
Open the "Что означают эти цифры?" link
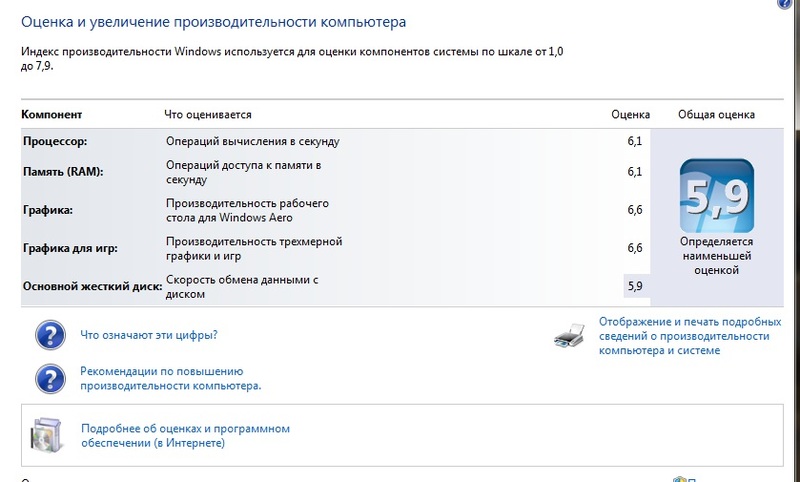(x=149, y=335)
